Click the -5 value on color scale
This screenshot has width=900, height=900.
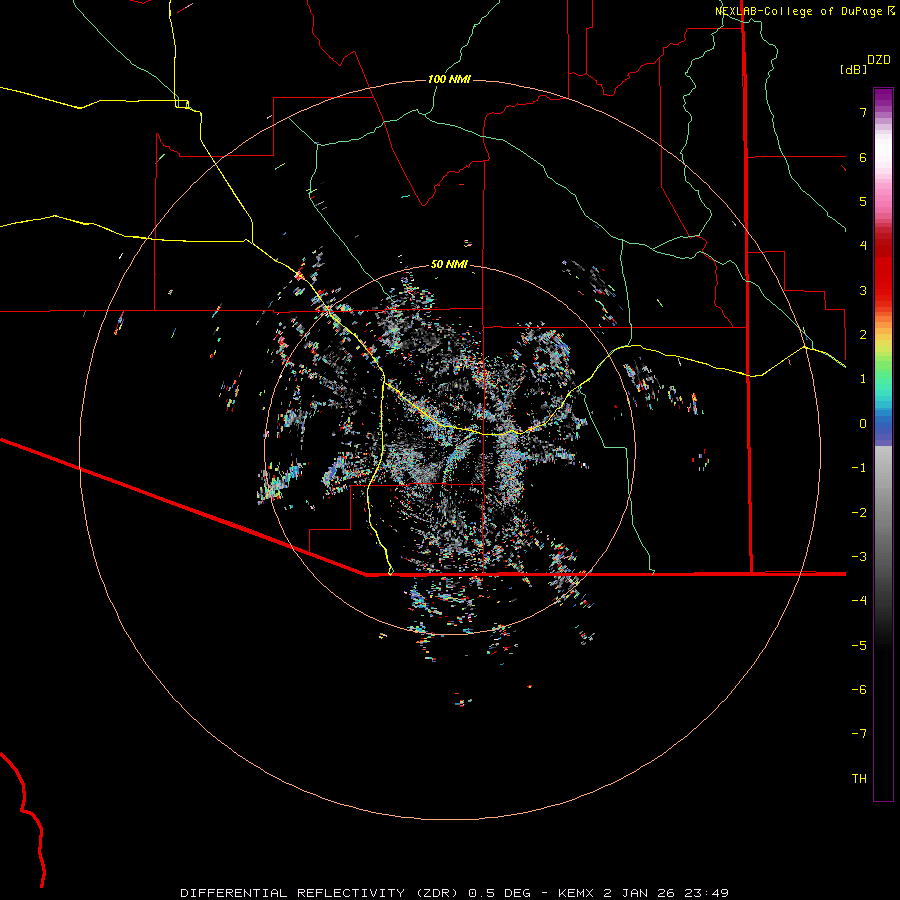pos(859,646)
